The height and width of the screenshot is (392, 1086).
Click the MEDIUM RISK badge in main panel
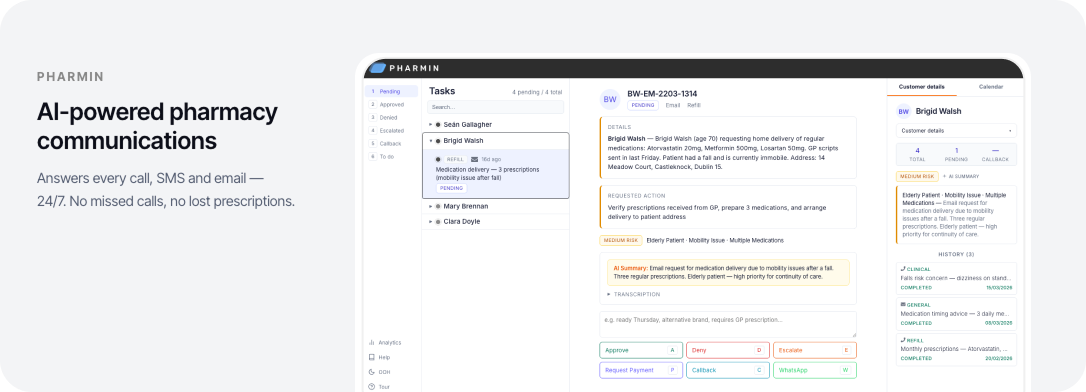pos(621,240)
